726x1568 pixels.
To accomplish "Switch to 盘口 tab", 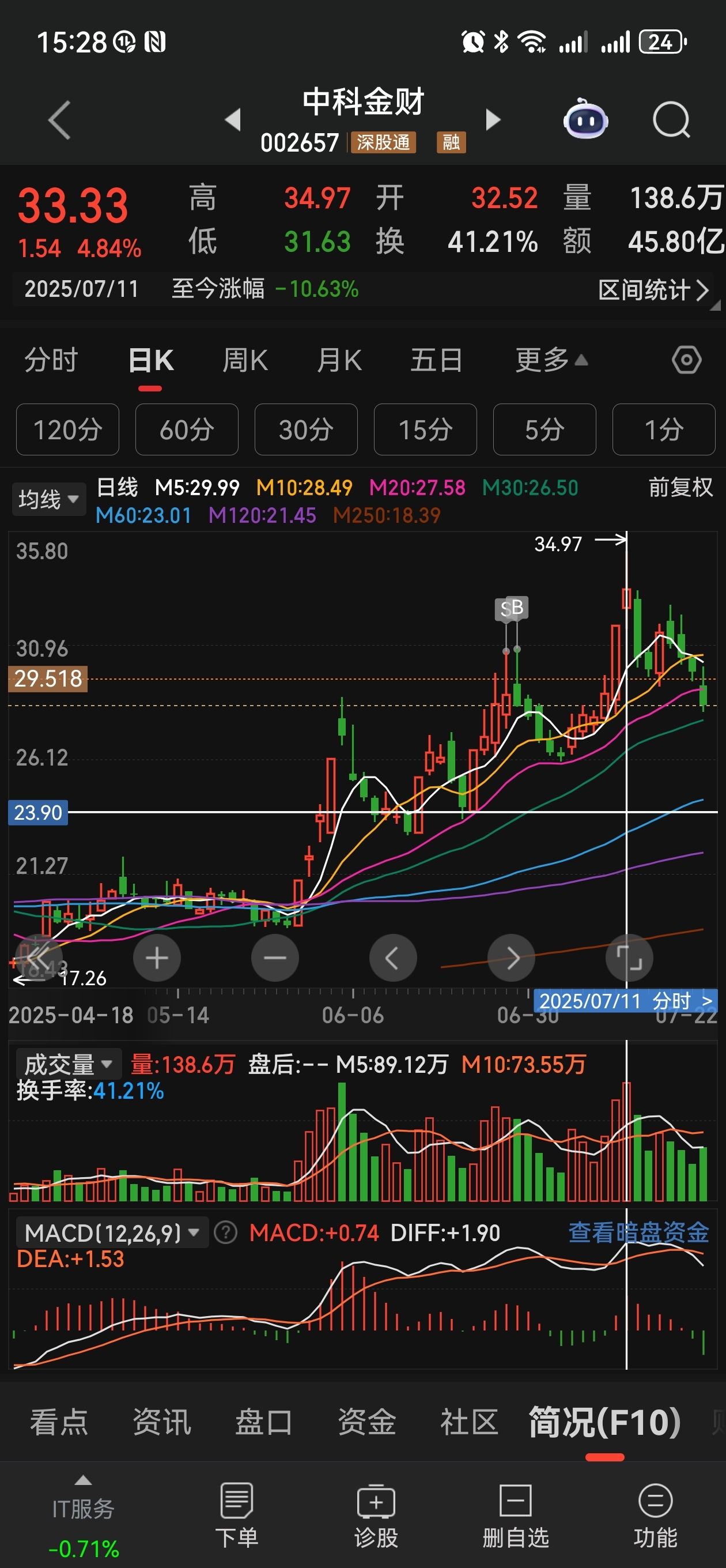I will point(264,1423).
